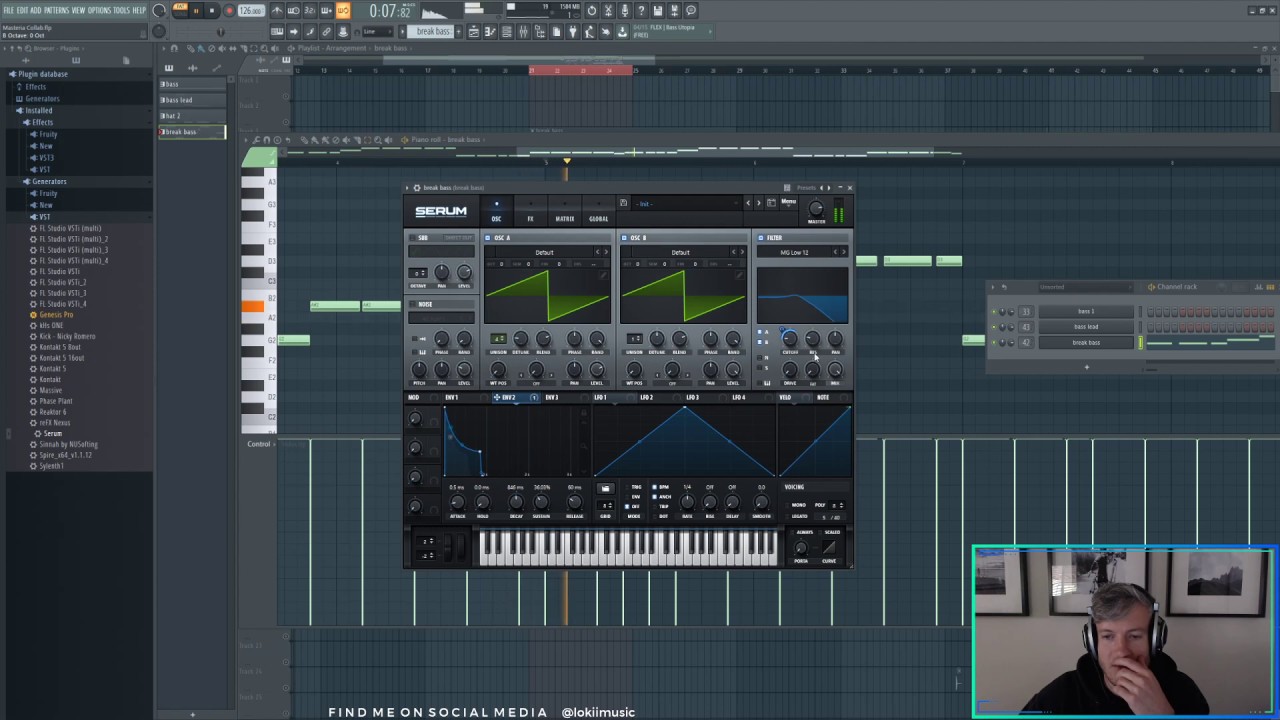
Task: Enable the NOISE oscillator checkbox
Action: click(x=412, y=304)
